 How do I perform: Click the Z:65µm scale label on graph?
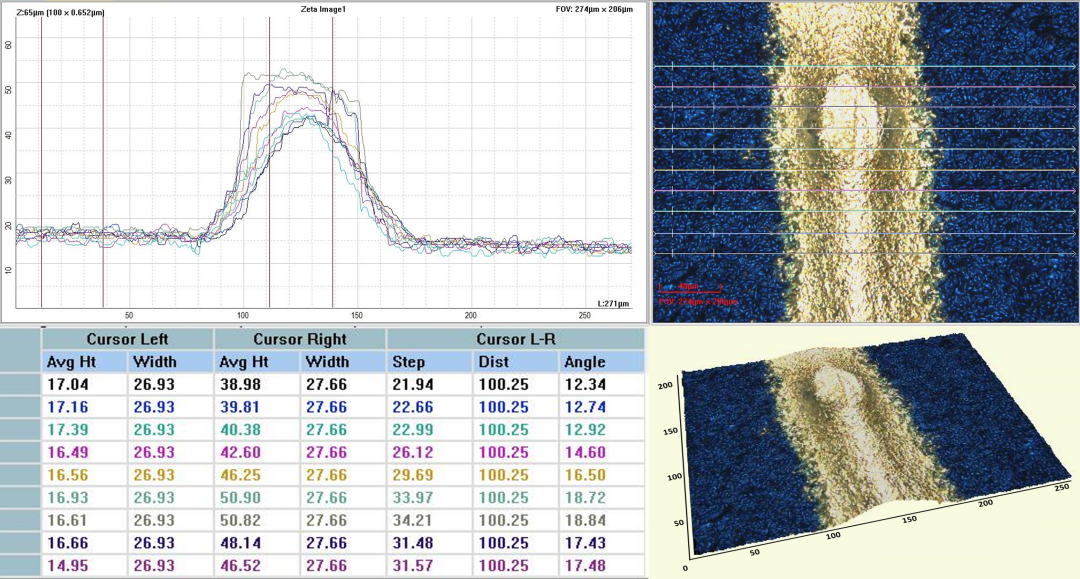point(59,12)
